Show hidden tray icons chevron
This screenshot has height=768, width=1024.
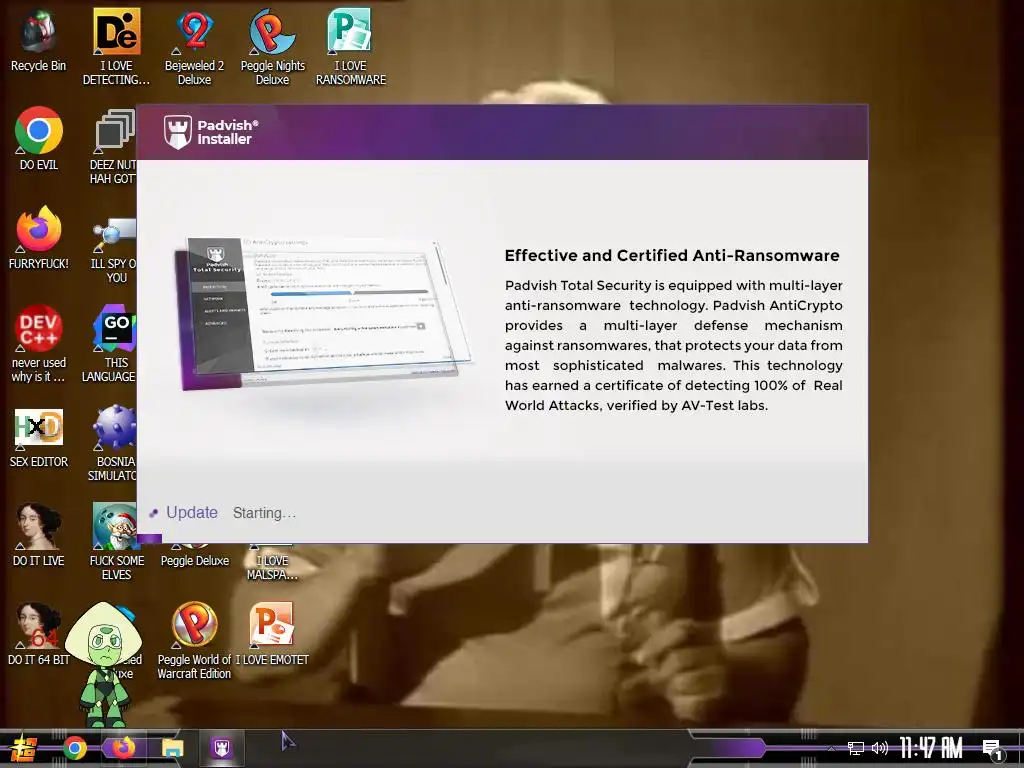pos(831,749)
